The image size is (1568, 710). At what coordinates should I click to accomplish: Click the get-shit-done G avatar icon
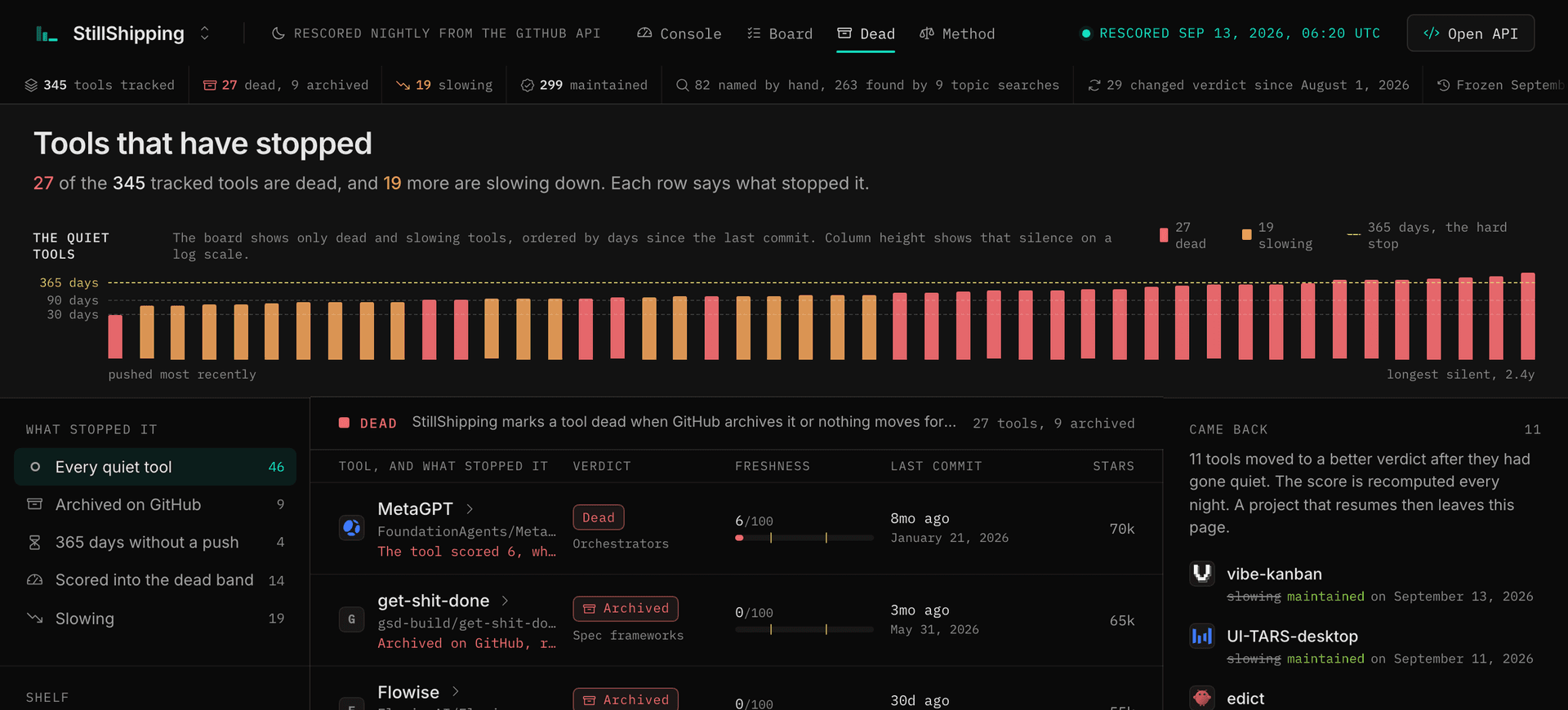click(x=352, y=619)
